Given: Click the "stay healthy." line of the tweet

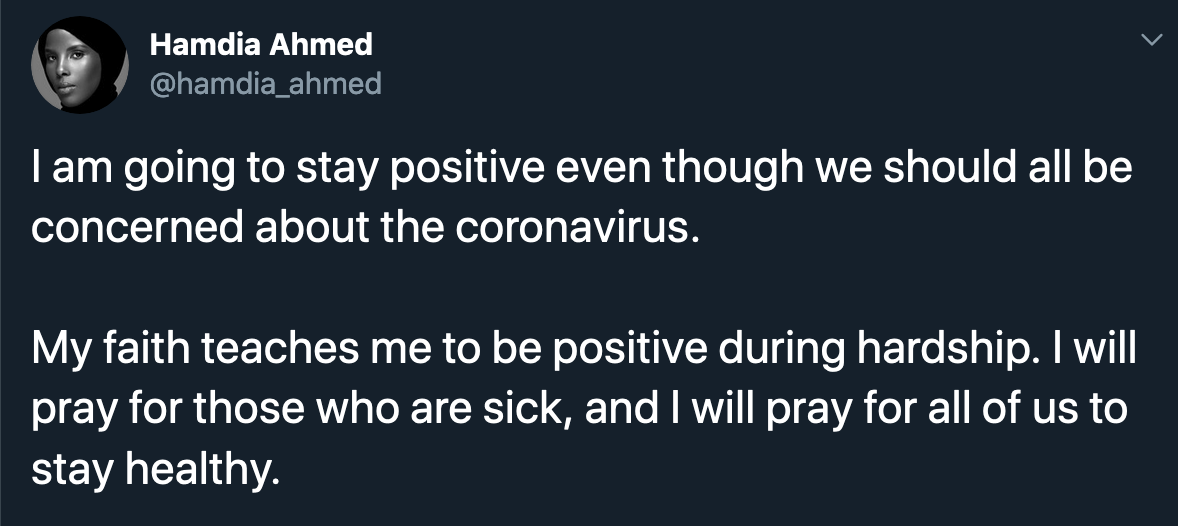Looking at the screenshot, I should [151, 468].
